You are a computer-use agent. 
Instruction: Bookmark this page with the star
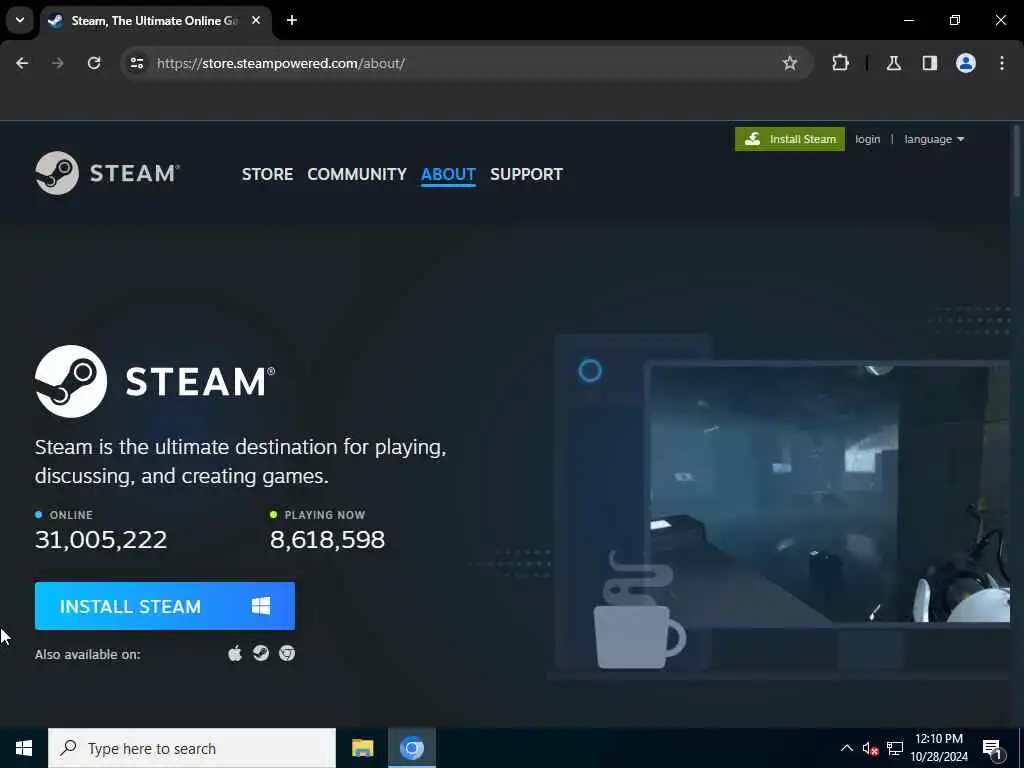[x=790, y=63]
